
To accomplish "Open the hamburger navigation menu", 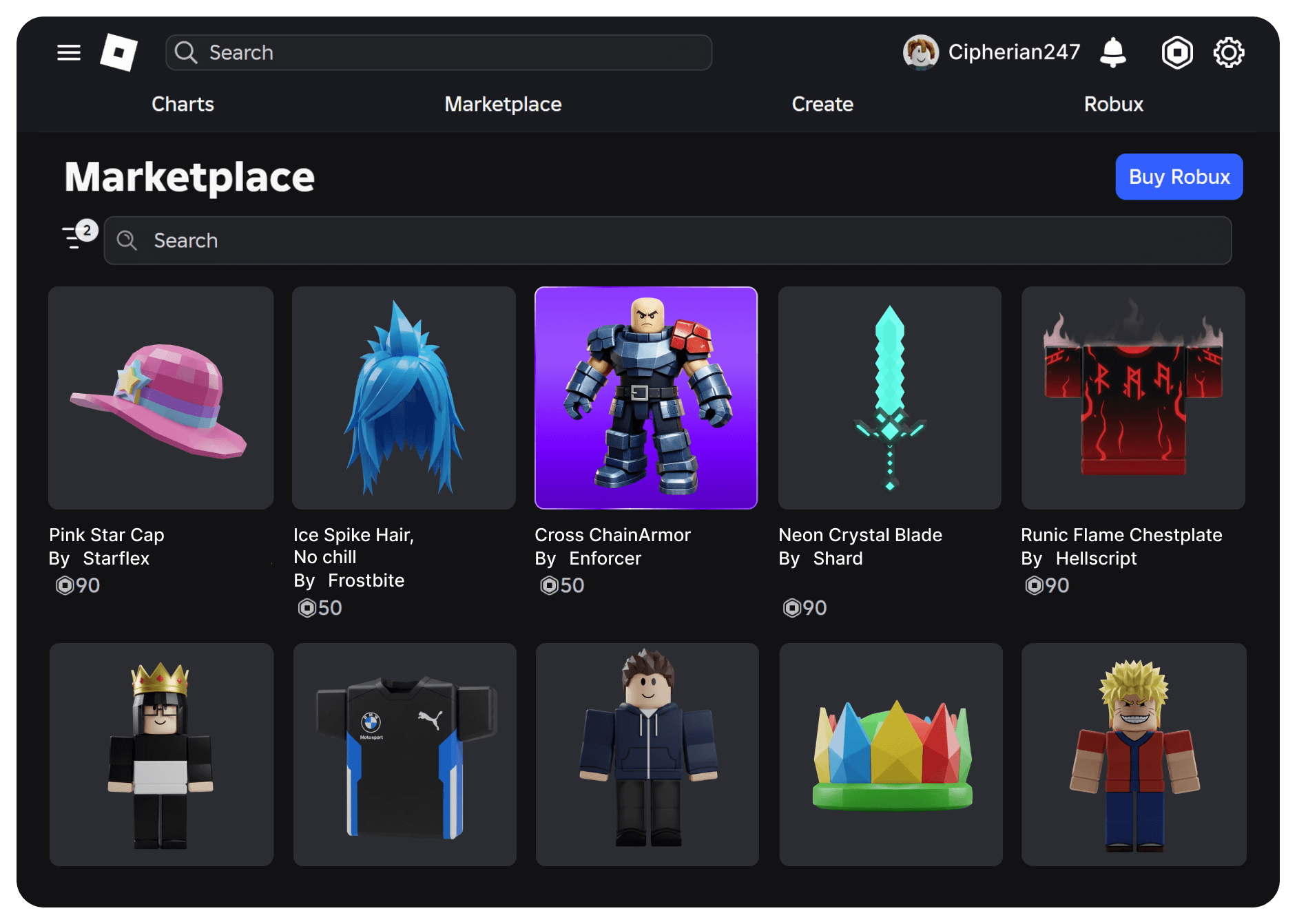I will pos(69,52).
